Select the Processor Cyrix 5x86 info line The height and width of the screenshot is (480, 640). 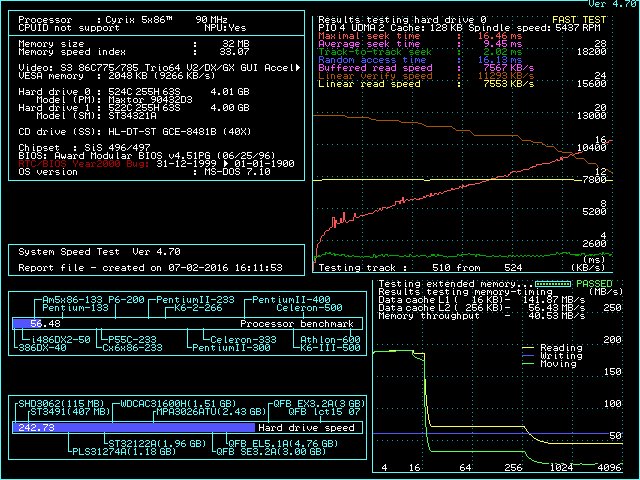coord(118,19)
